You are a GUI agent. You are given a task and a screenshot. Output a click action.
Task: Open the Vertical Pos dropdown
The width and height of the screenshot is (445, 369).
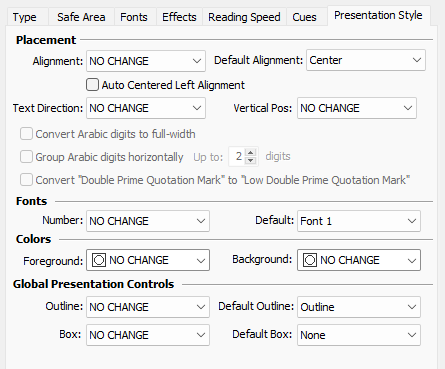pyautogui.click(x=357, y=108)
